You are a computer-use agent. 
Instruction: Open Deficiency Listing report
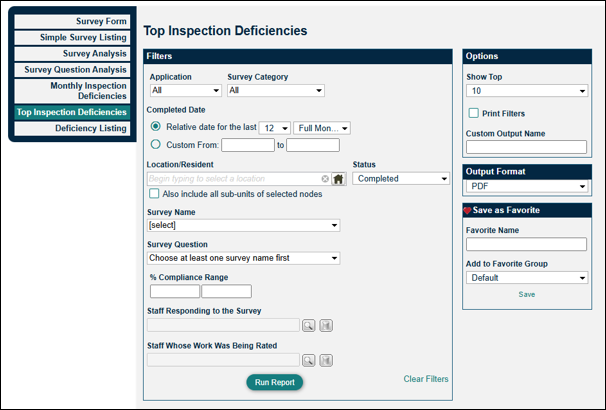click(x=72, y=128)
